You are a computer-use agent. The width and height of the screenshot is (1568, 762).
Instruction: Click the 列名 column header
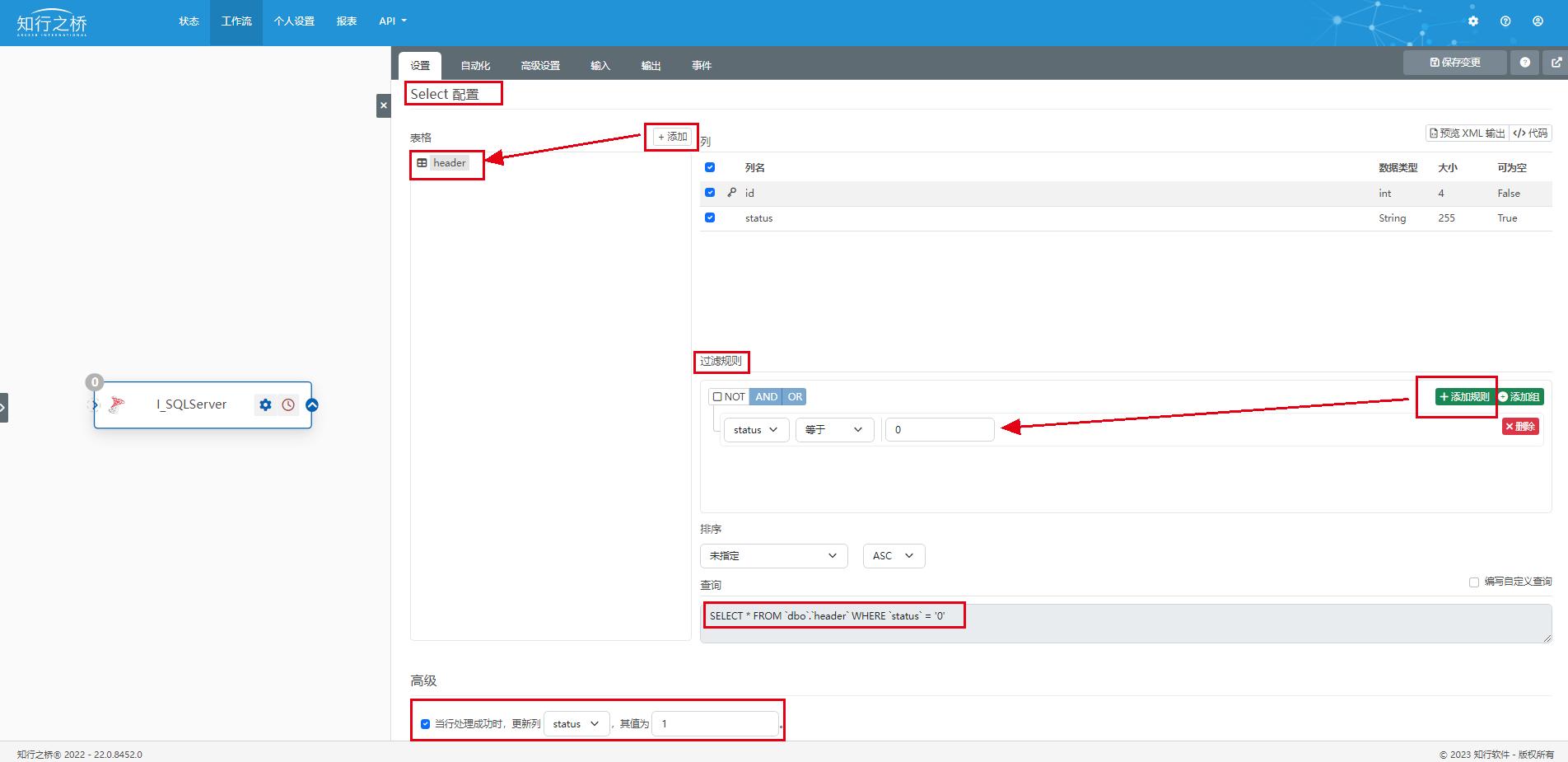[x=755, y=168]
